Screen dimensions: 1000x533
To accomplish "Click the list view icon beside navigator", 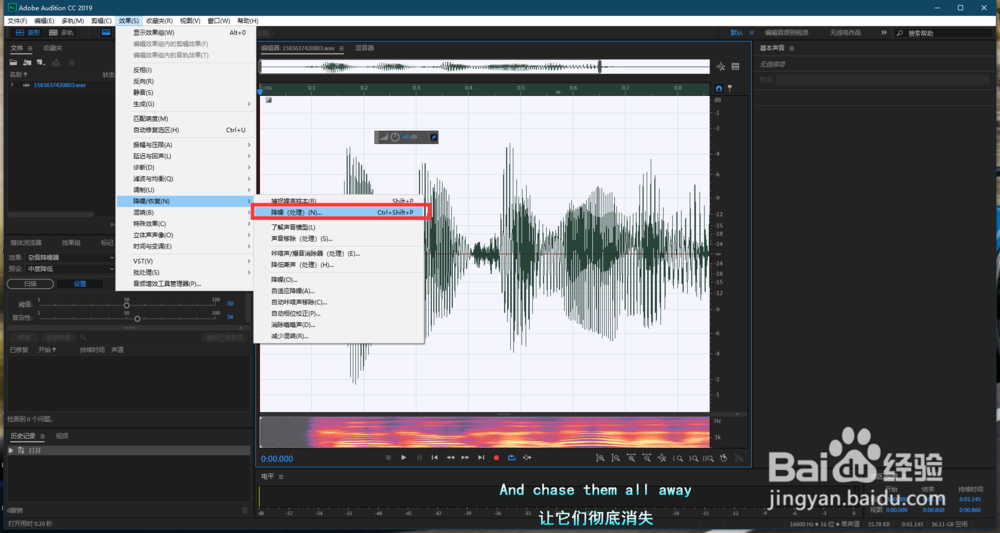I will [735, 66].
